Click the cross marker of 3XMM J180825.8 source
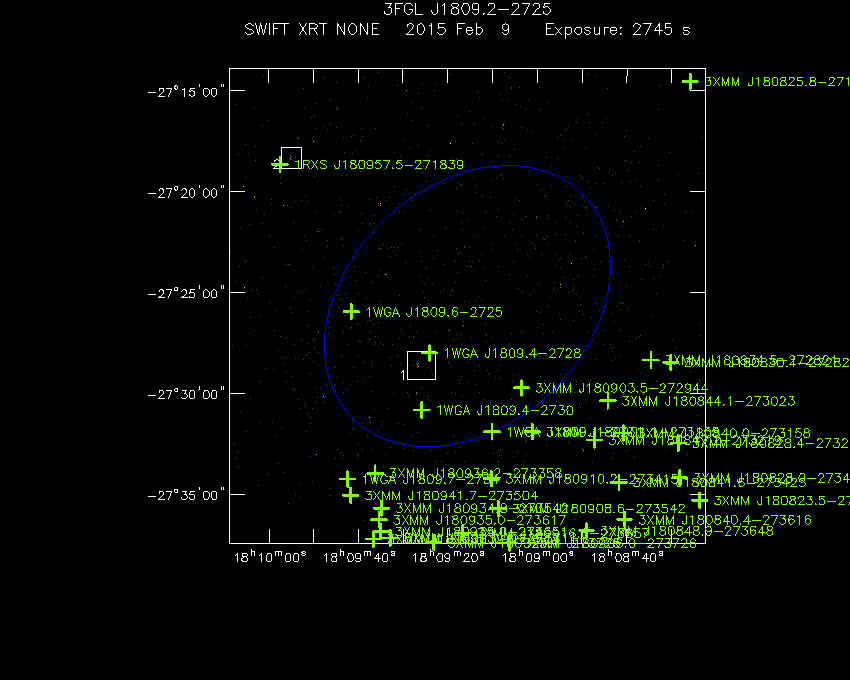This screenshot has height=680, width=850. [690, 82]
